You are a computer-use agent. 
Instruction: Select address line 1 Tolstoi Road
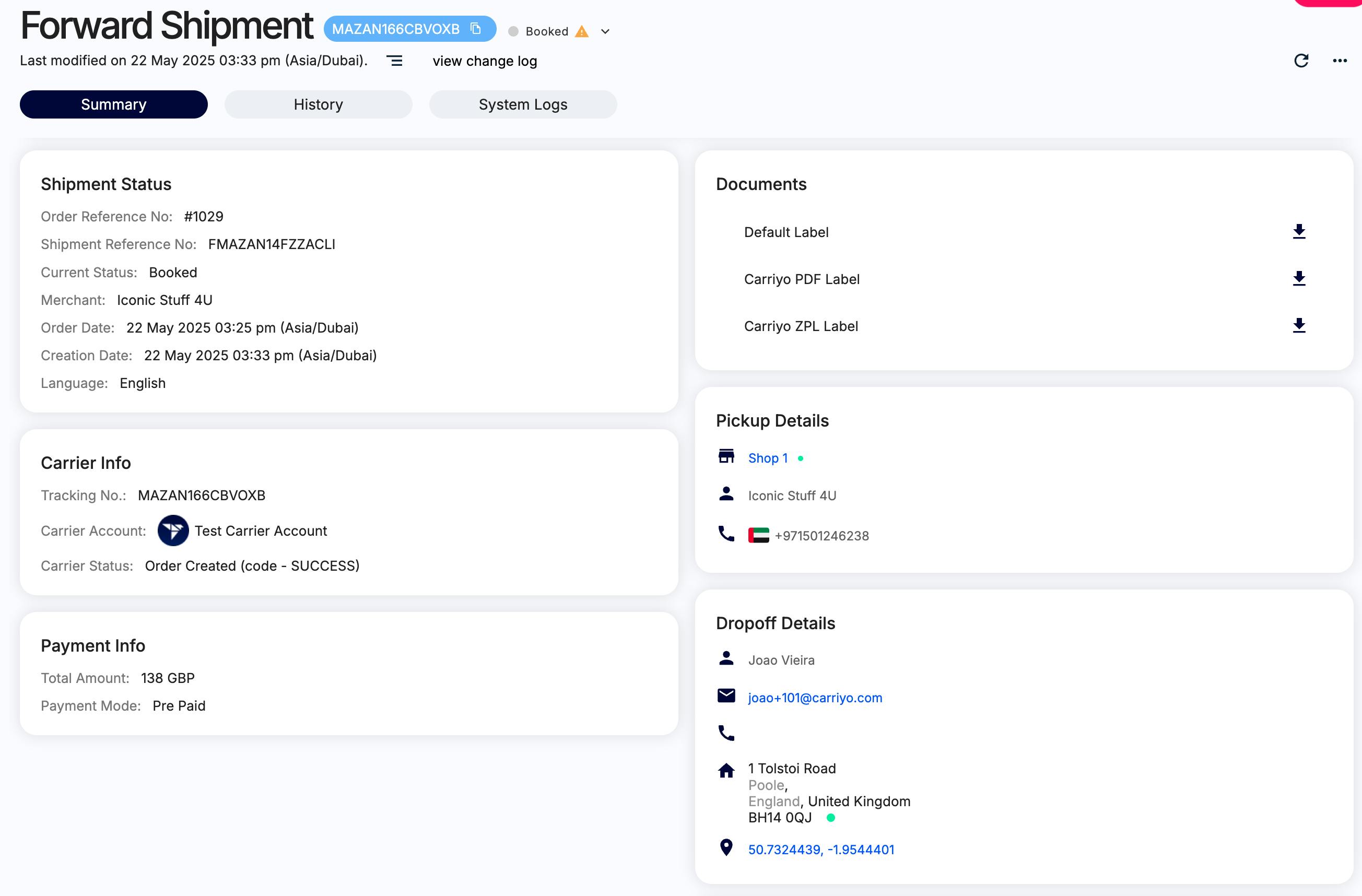[x=792, y=769]
